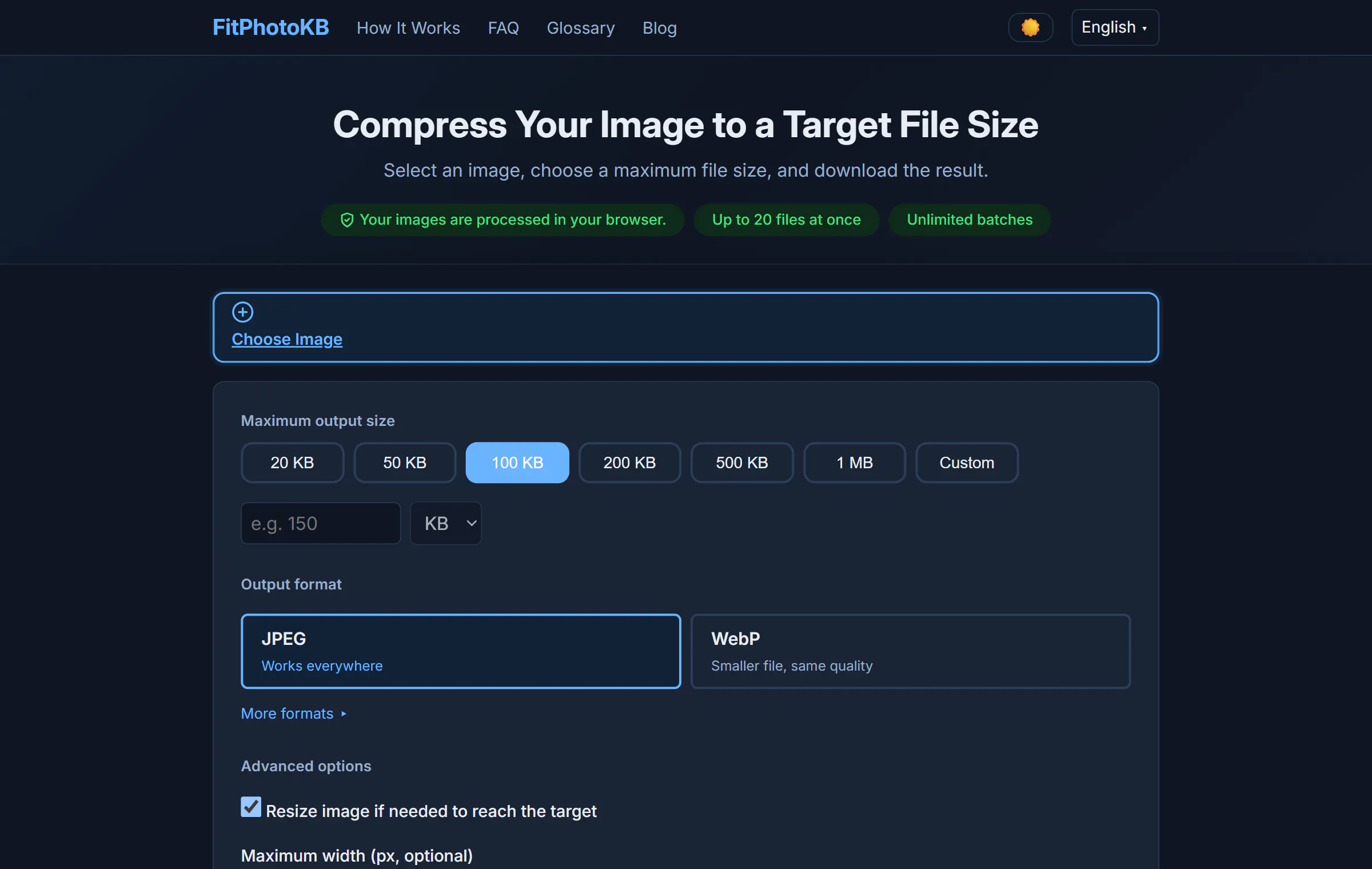
Task: Select the 100 KB size preset
Action: click(x=517, y=463)
